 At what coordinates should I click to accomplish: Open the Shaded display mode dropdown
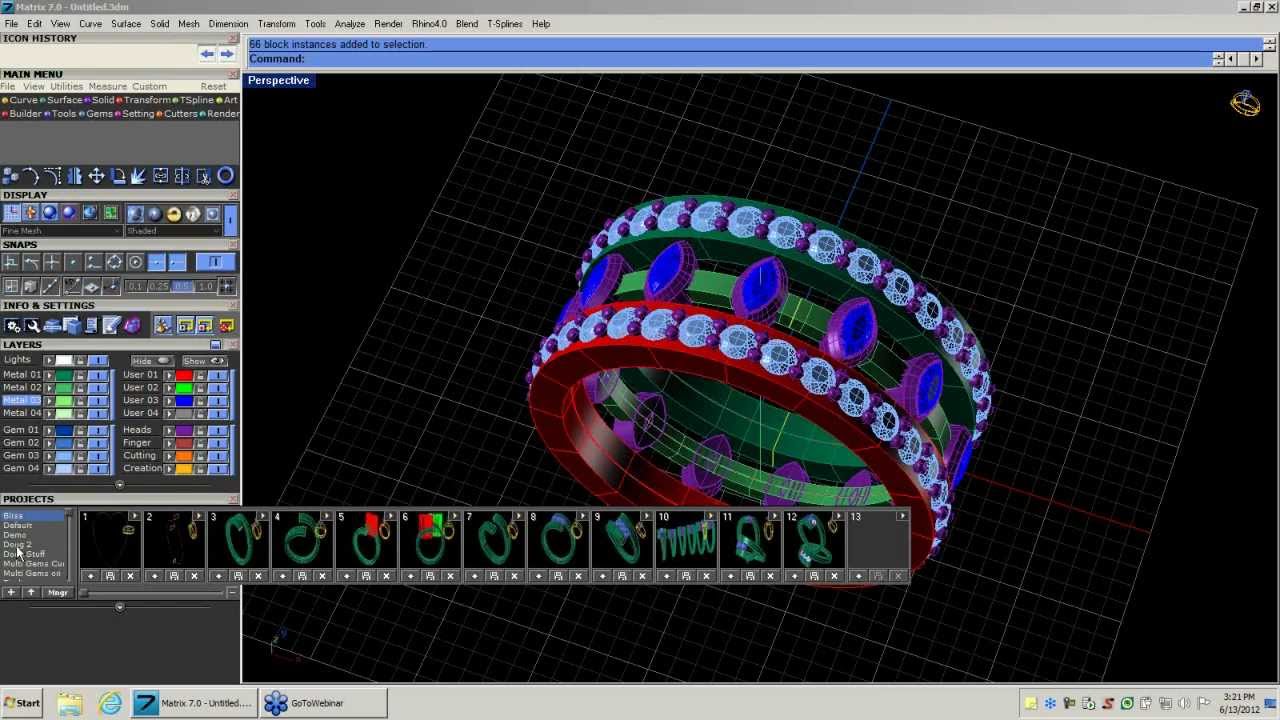pos(174,231)
